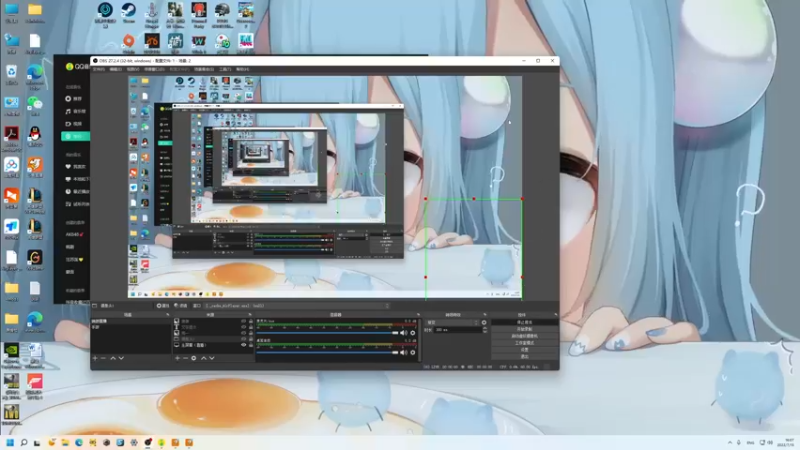Open taskbar Search
Image resolution: width=800 pixels, height=450 pixels.
tap(23, 442)
